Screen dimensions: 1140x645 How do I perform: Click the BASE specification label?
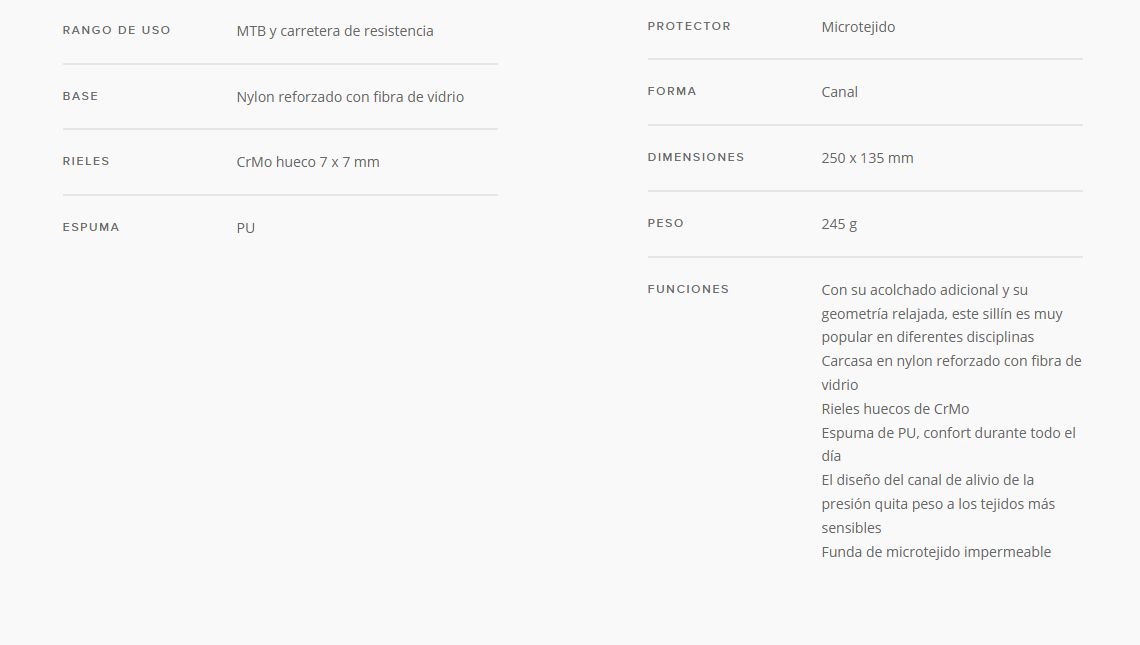click(80, 96)
